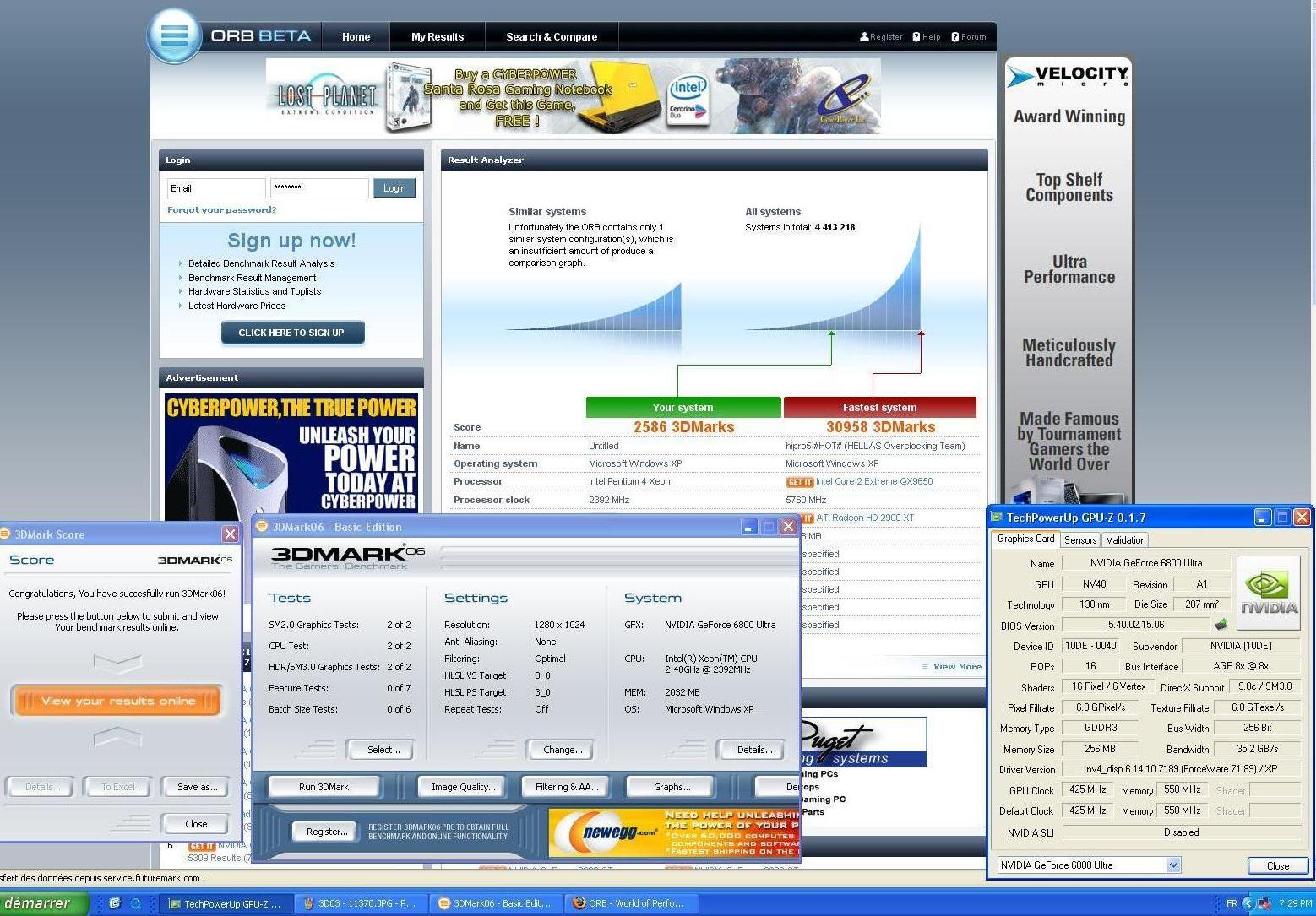Open the Forum link in ORB header
The image size is (1316, 916).
969,37
